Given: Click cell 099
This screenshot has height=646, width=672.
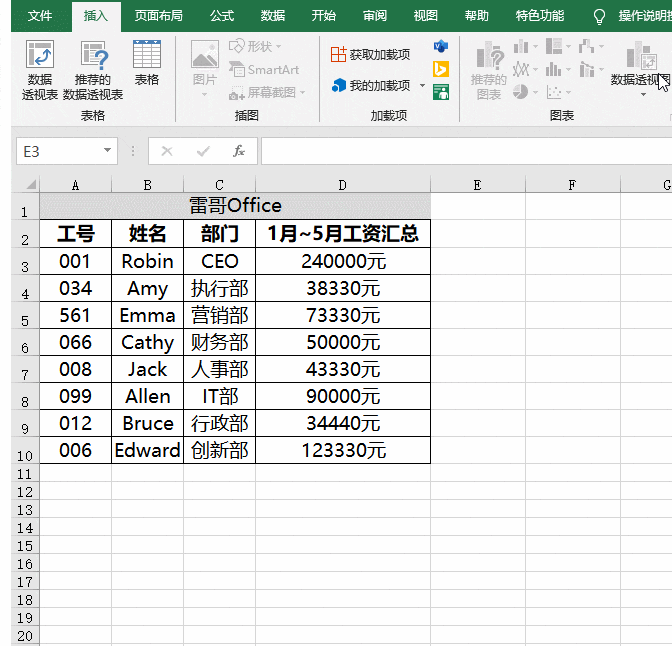Looking at the screenshot, I should (75, 396).
